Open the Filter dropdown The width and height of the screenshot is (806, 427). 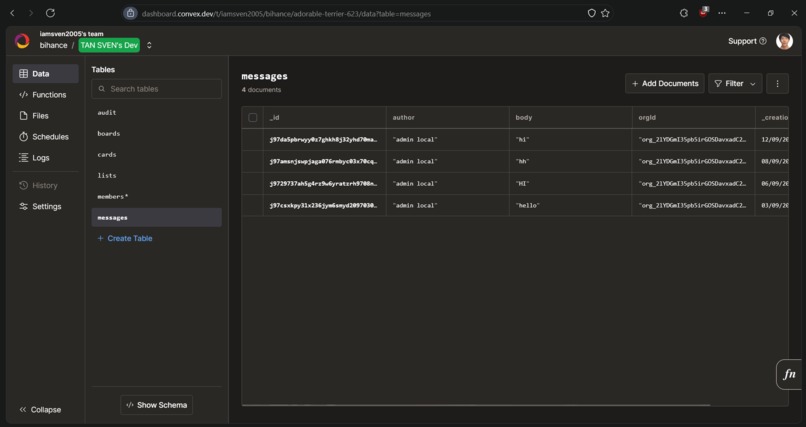pyautogui.click(x=735, y=83)
